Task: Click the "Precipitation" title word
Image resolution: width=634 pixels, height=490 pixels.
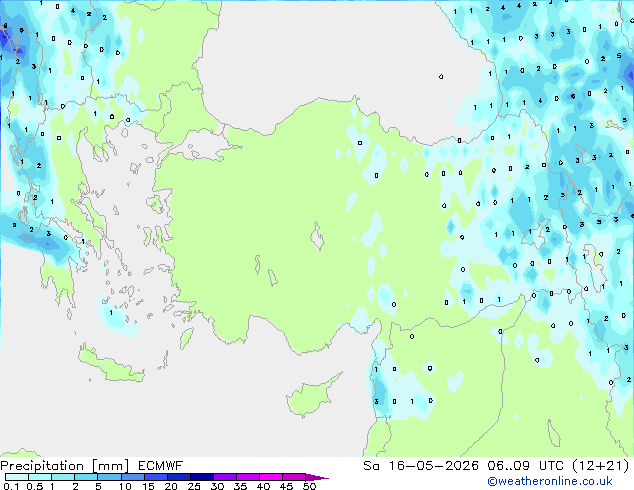Action: pos(42,466)
